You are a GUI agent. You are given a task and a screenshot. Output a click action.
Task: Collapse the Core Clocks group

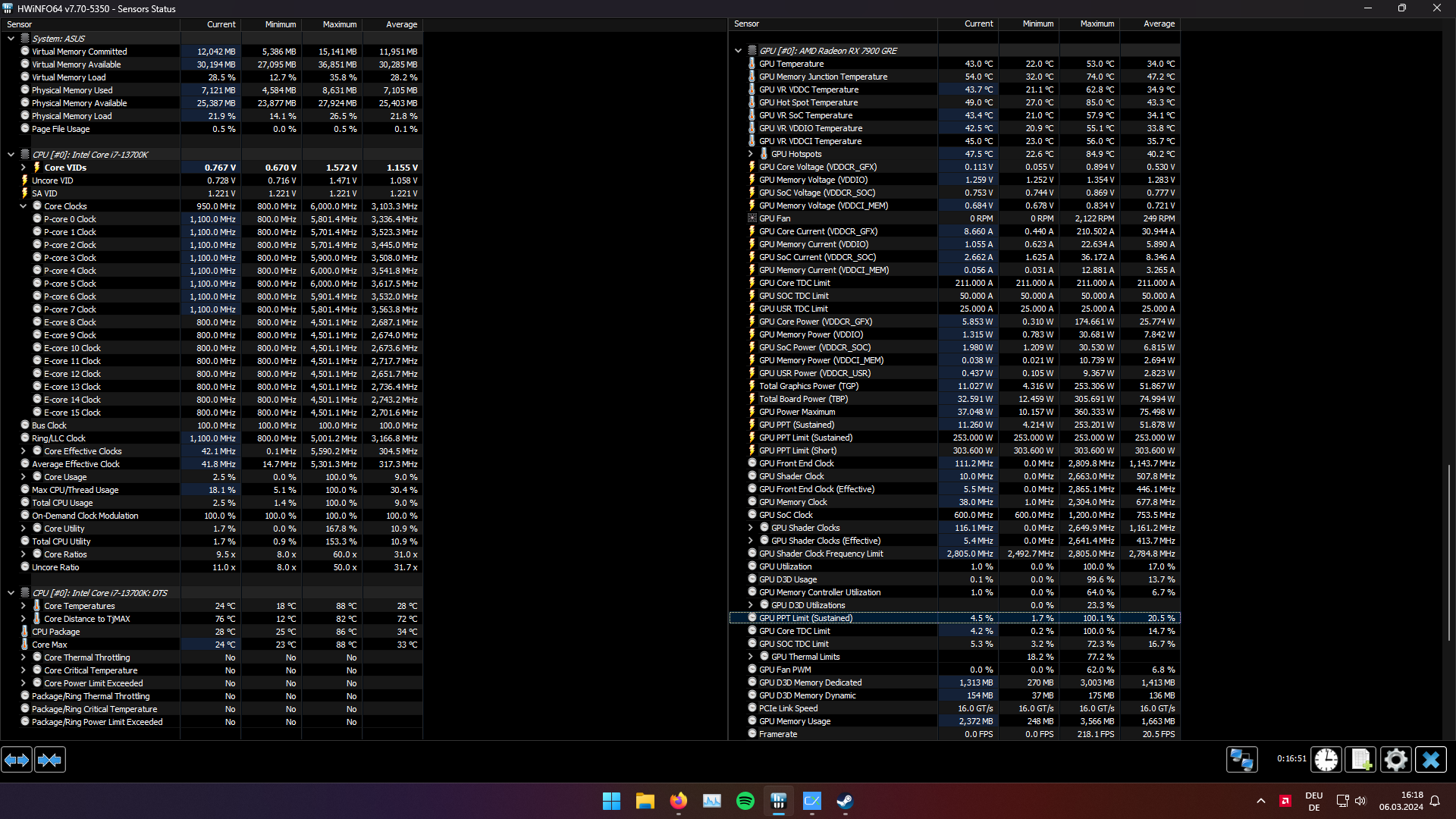(x=24, y=206)
